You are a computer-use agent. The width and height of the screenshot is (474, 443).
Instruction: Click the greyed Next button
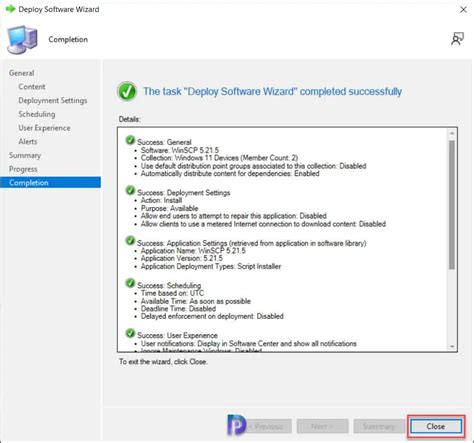(322, 426)
